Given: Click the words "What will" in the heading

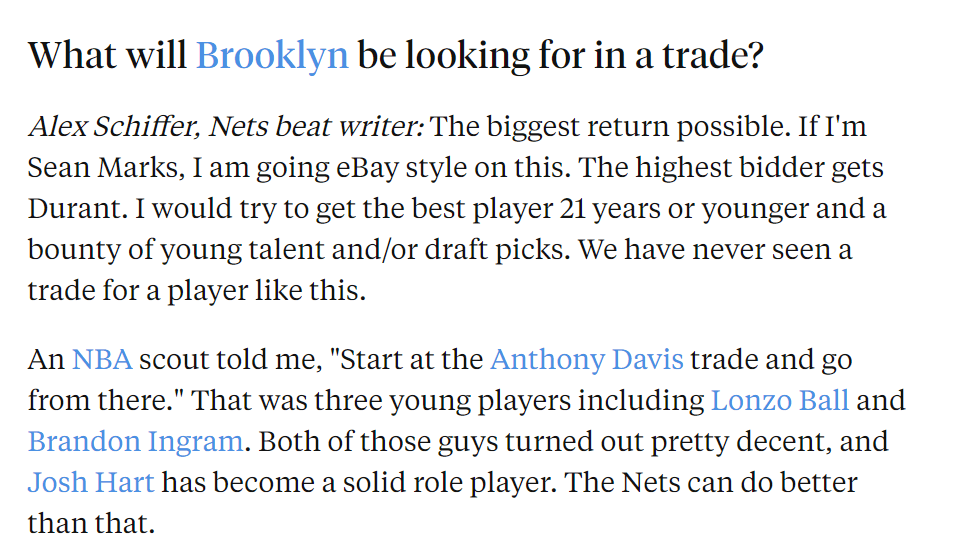Looking at the screenshot, I should pyautogui.click(x=107, y=56).
